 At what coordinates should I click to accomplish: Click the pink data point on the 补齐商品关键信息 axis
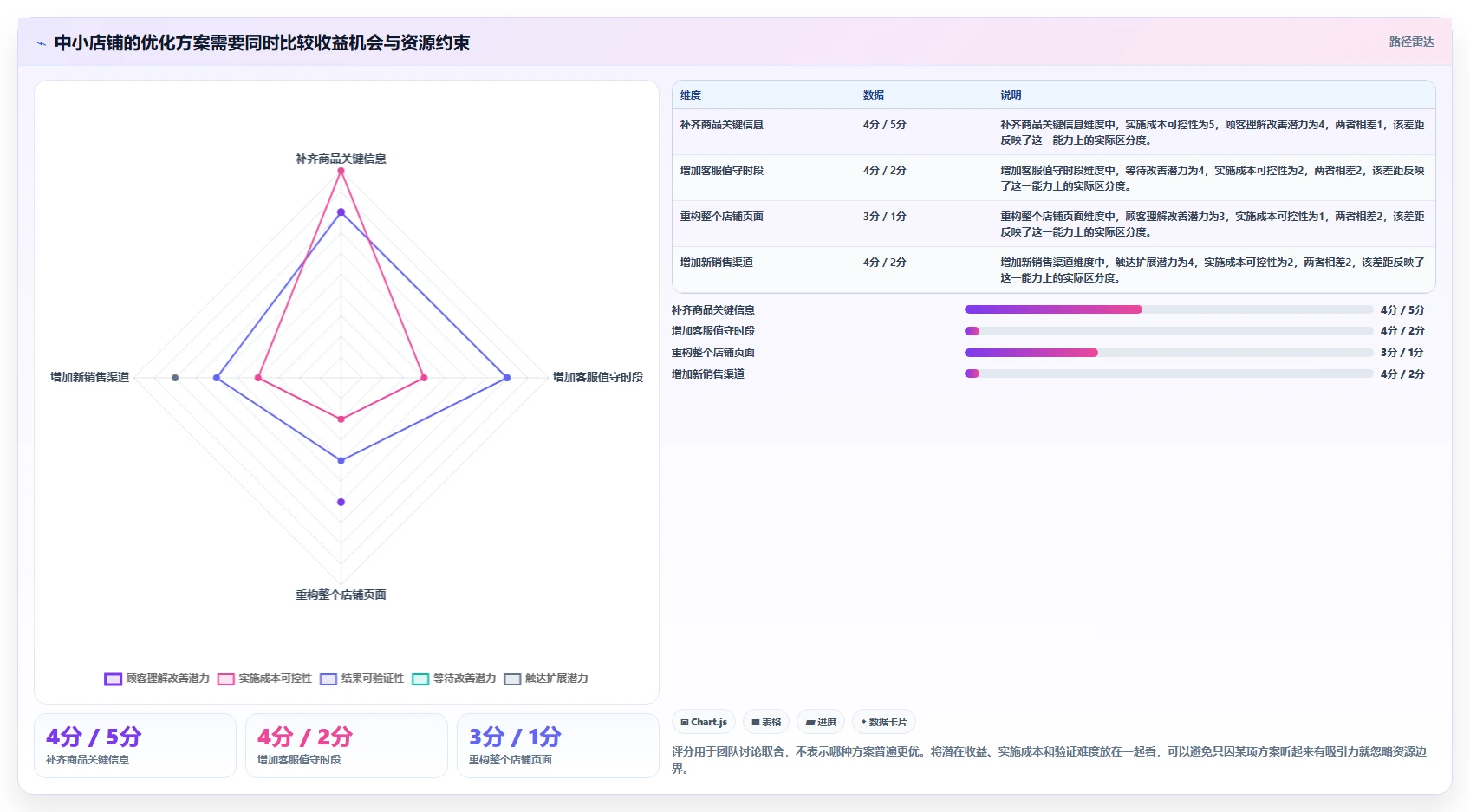pyautogui.click(x=341, y=171)
